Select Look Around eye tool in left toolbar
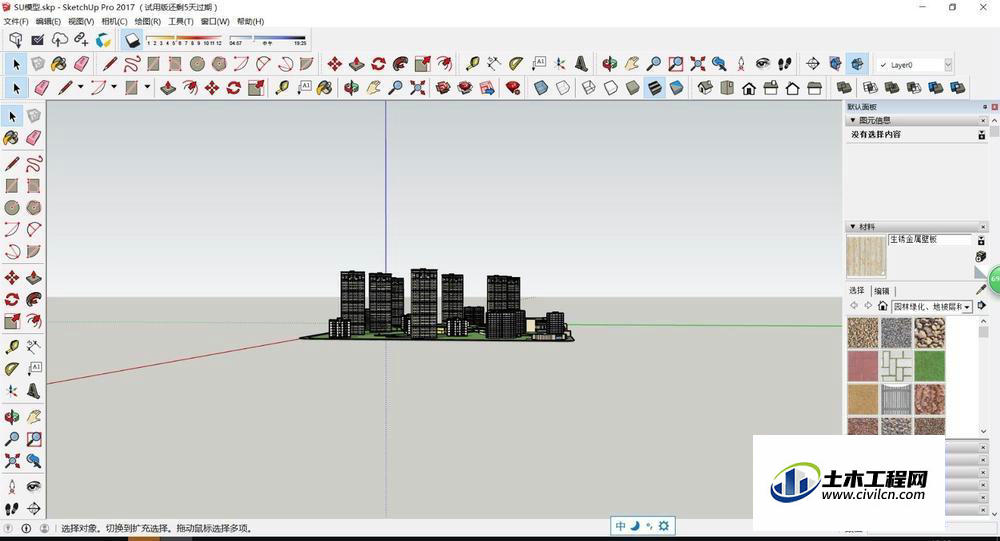This screenshot has width=1000, height=541. pos(34,487)
